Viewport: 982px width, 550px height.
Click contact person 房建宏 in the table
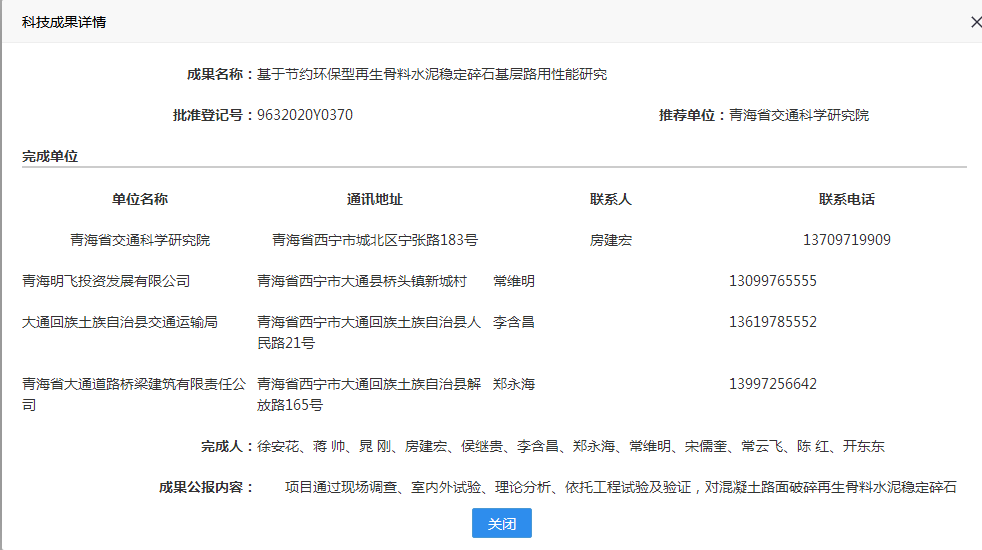pos(611,240)
